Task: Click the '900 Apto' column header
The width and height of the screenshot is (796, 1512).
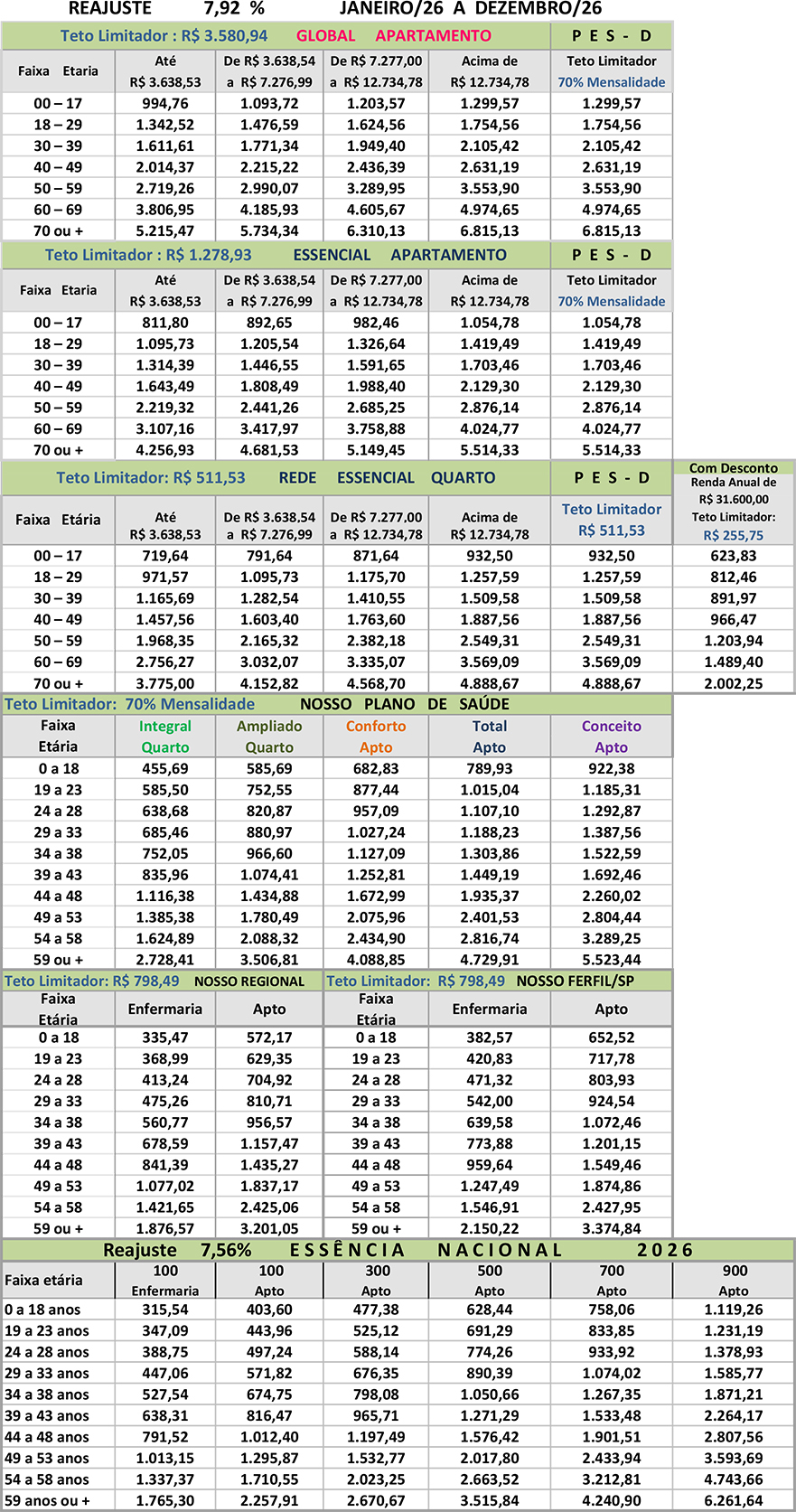Action: pos(734,1281)
